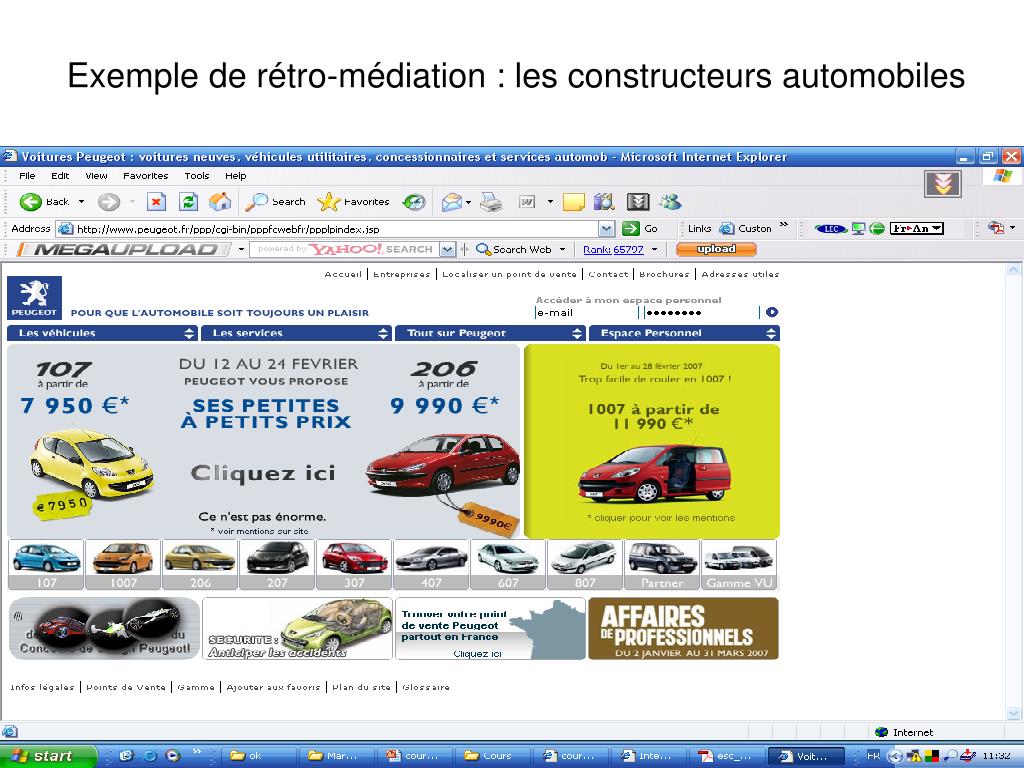The height and width of the screenshot is (768, 1024).
Task: Open the Mail icon dropdown arrow
Action: coord(468,202)
